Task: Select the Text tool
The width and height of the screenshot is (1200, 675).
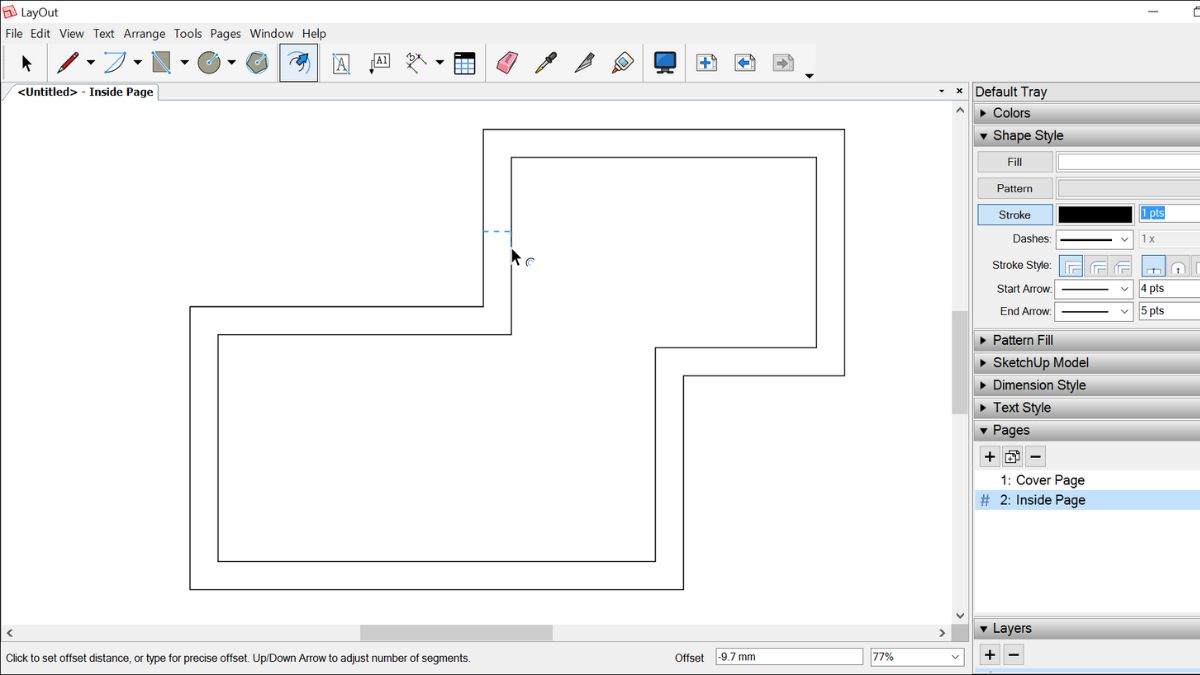Action: pos(341,63)
